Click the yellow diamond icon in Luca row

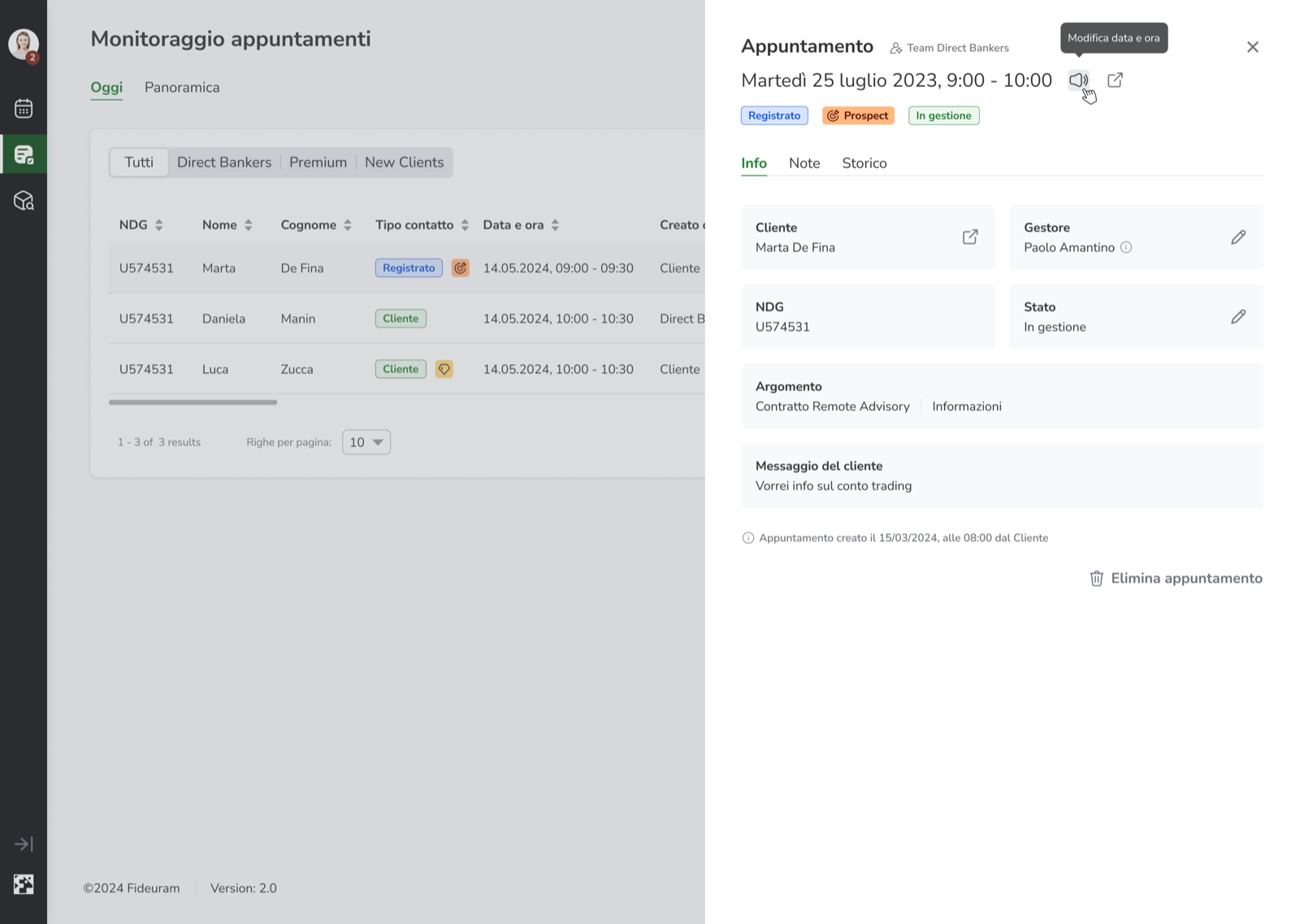coord(444,369)
